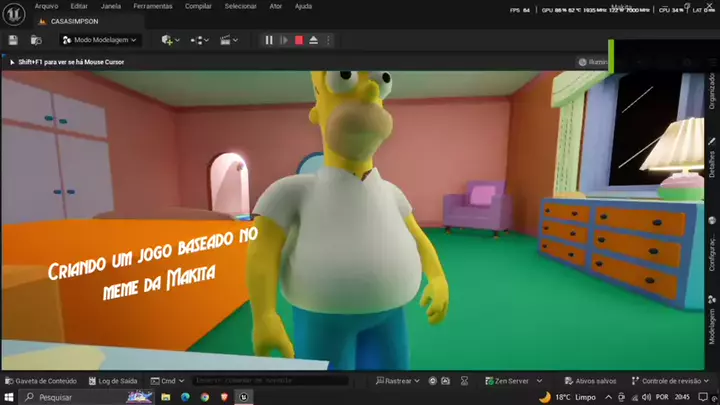Open the Log de Saída panel
This screenshot has height=405, width=720.
click(x=114, y=381)
